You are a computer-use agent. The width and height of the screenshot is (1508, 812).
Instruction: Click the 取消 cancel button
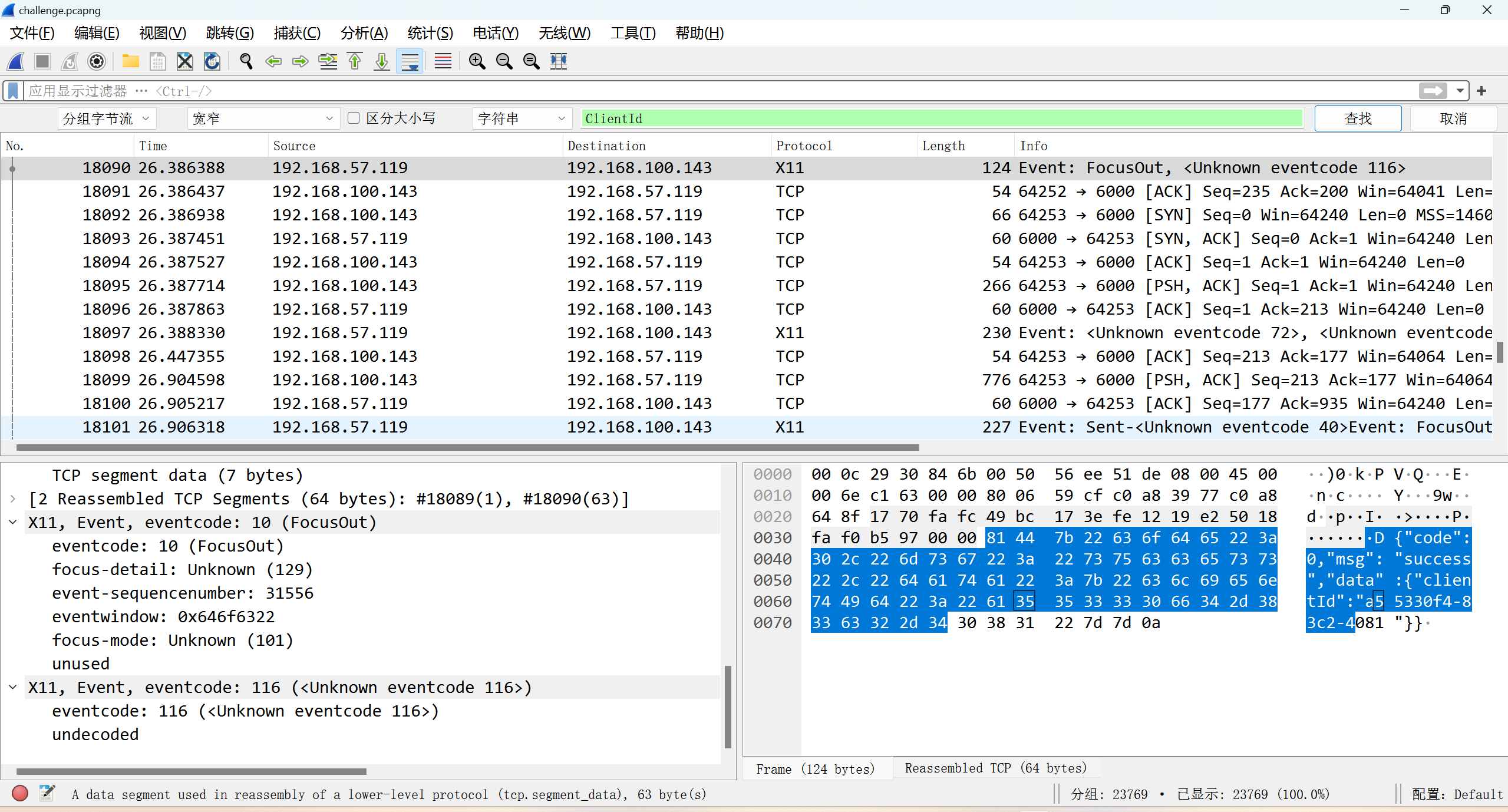click(1453, 118)
